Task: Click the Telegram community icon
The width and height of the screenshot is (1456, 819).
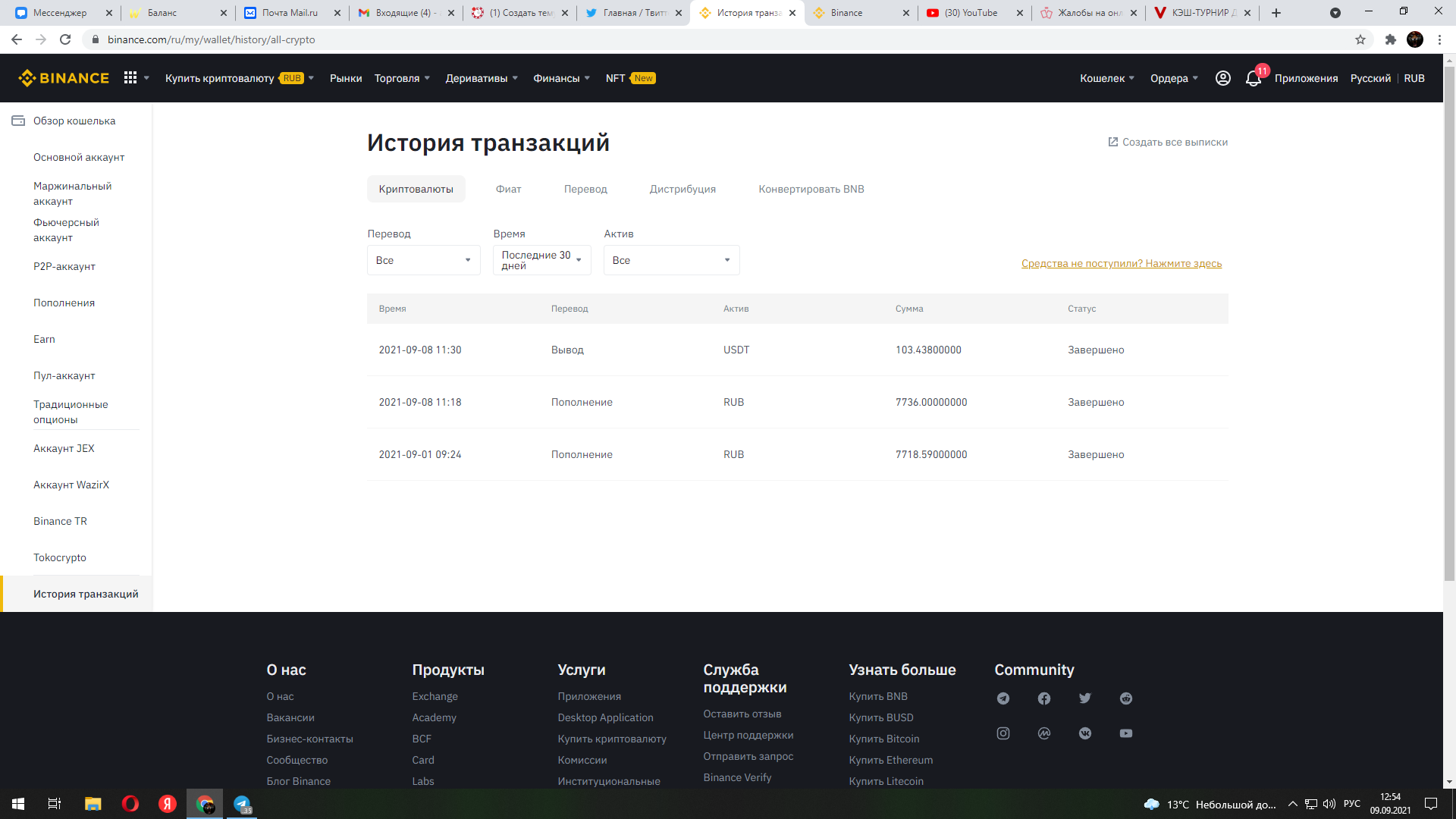Action: 1003,698
